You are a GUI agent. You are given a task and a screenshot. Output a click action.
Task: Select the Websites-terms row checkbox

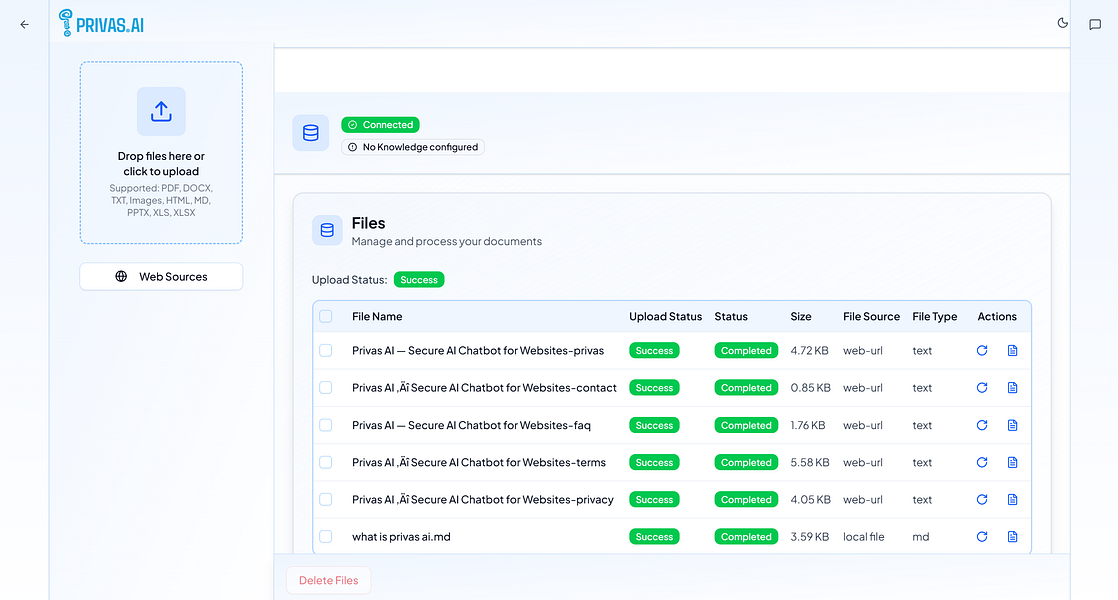coord(325,462)
